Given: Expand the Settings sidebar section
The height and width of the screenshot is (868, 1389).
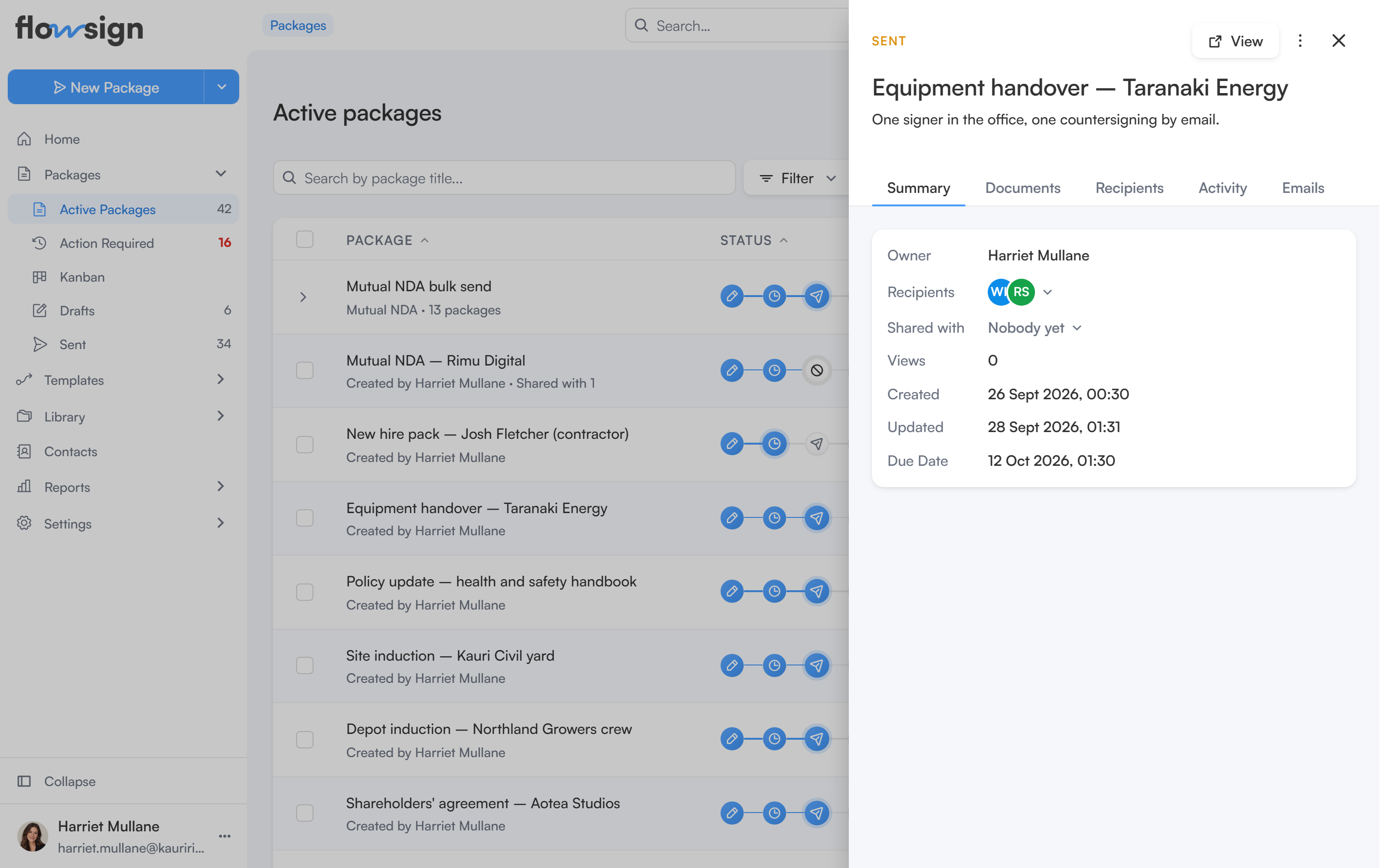Looking at the screenshot, I should click(221, 523).
